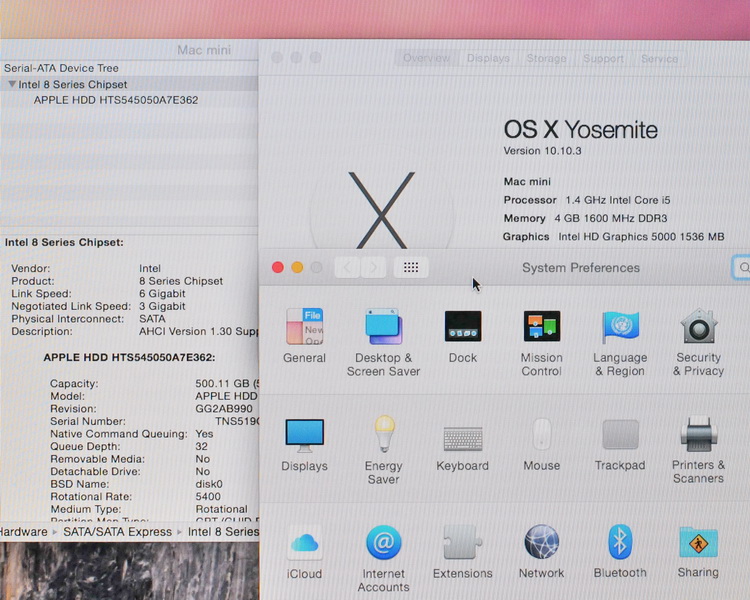The height and width of the screenshot is (600, 750).
Task: Click Hardware in the path bar
Action: tap(23, 532)
